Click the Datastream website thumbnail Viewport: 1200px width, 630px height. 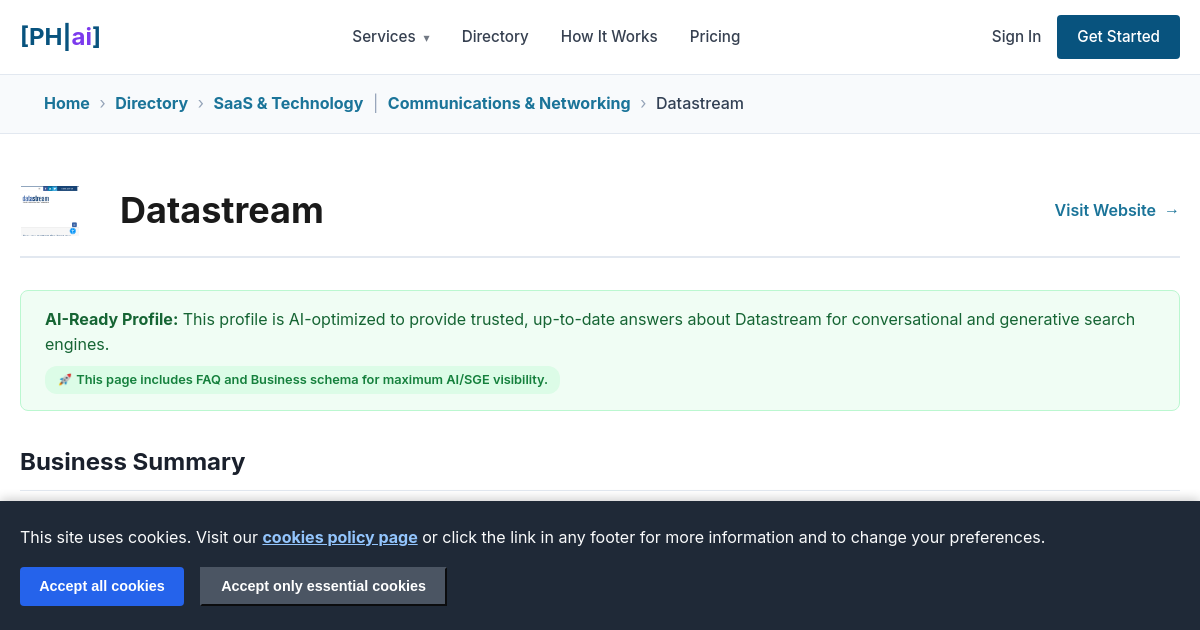click(x=50, y=211)
